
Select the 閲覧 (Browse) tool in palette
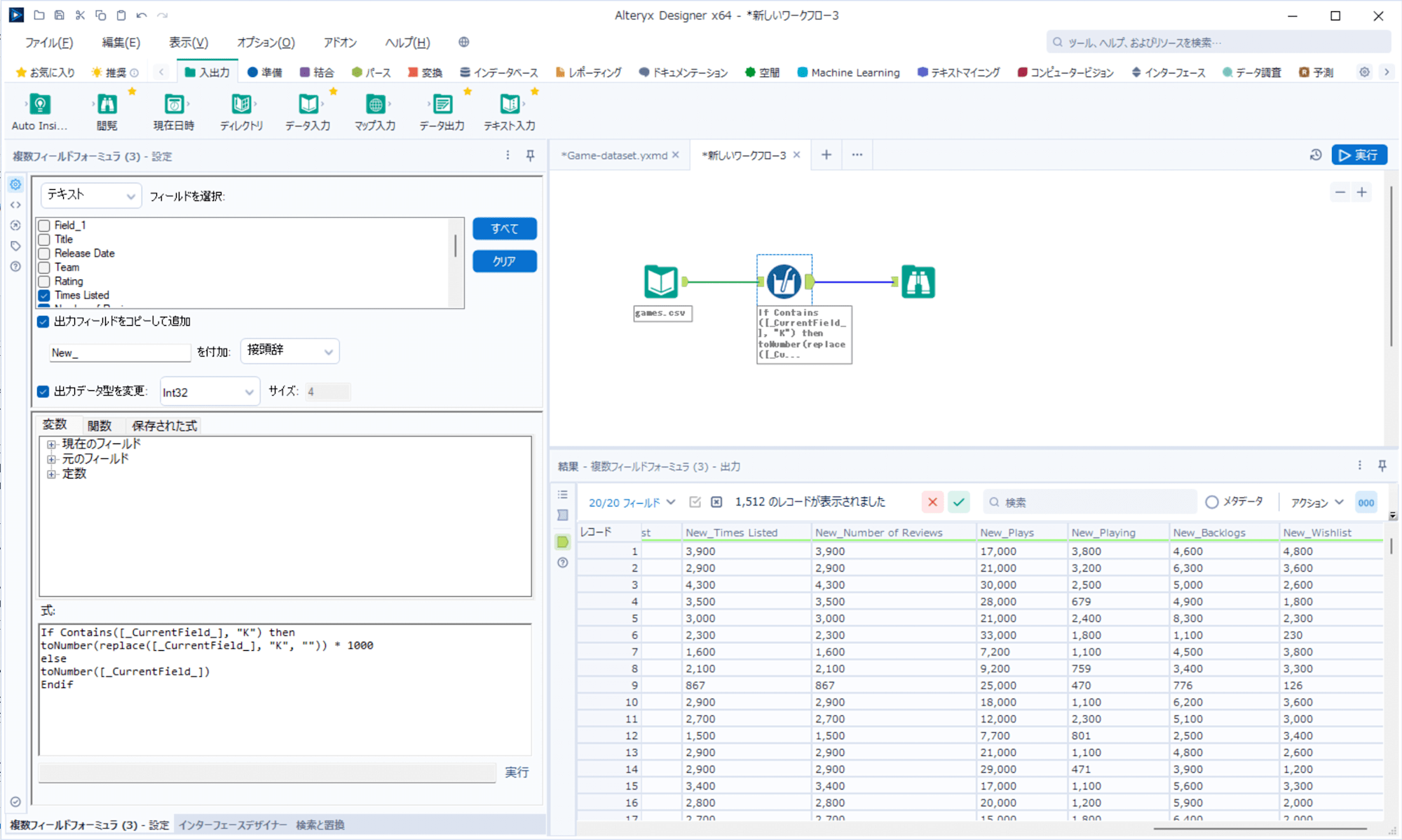tap(107, 105)
